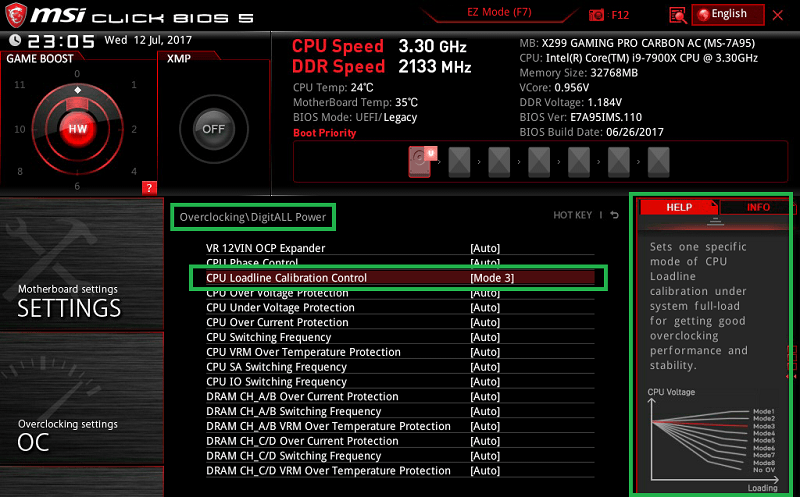Screen dimensions: 800x497
Task: Toggle the XMP OFF button
Action: pyautogui.click(x=213, y=129)
